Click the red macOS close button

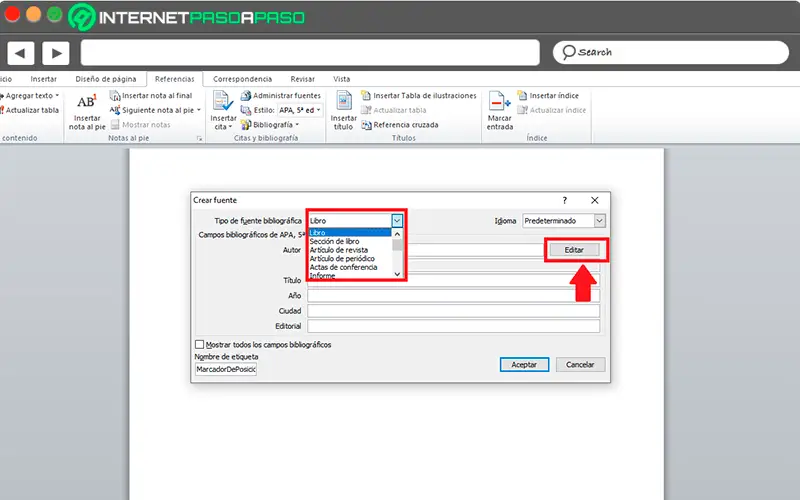tap(12, 14)
